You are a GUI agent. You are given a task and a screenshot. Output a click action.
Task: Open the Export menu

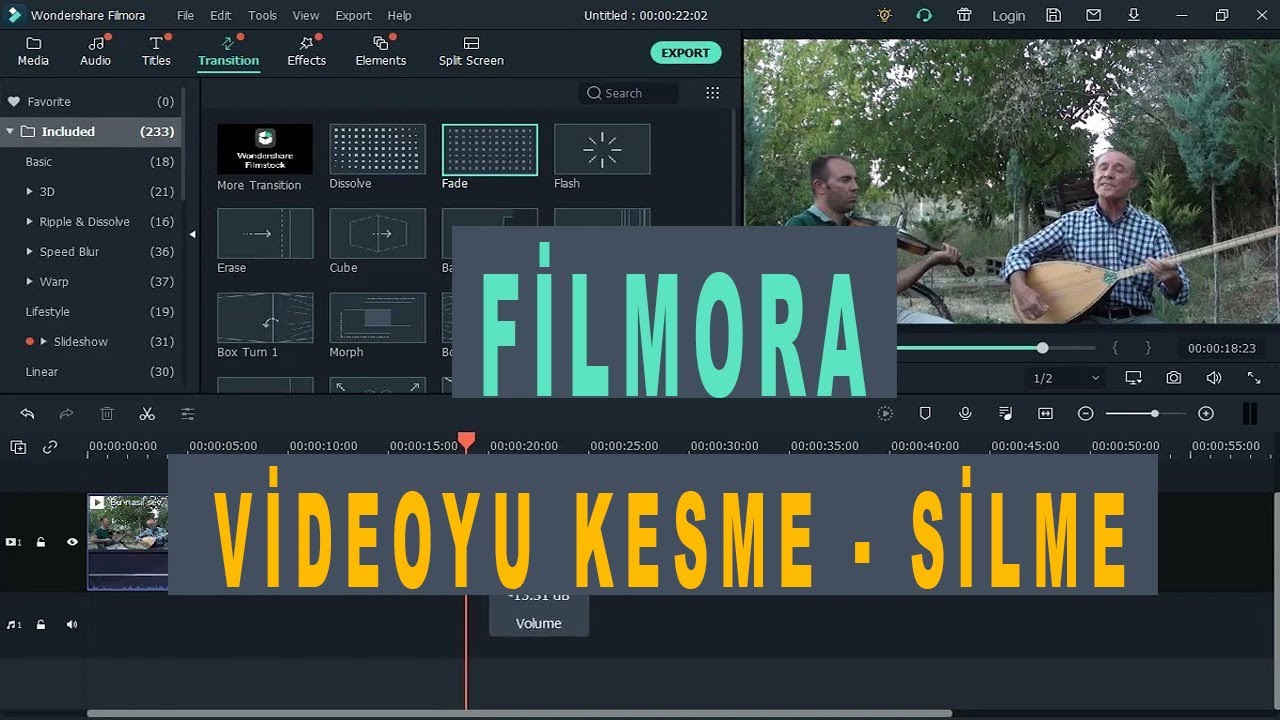353,15
